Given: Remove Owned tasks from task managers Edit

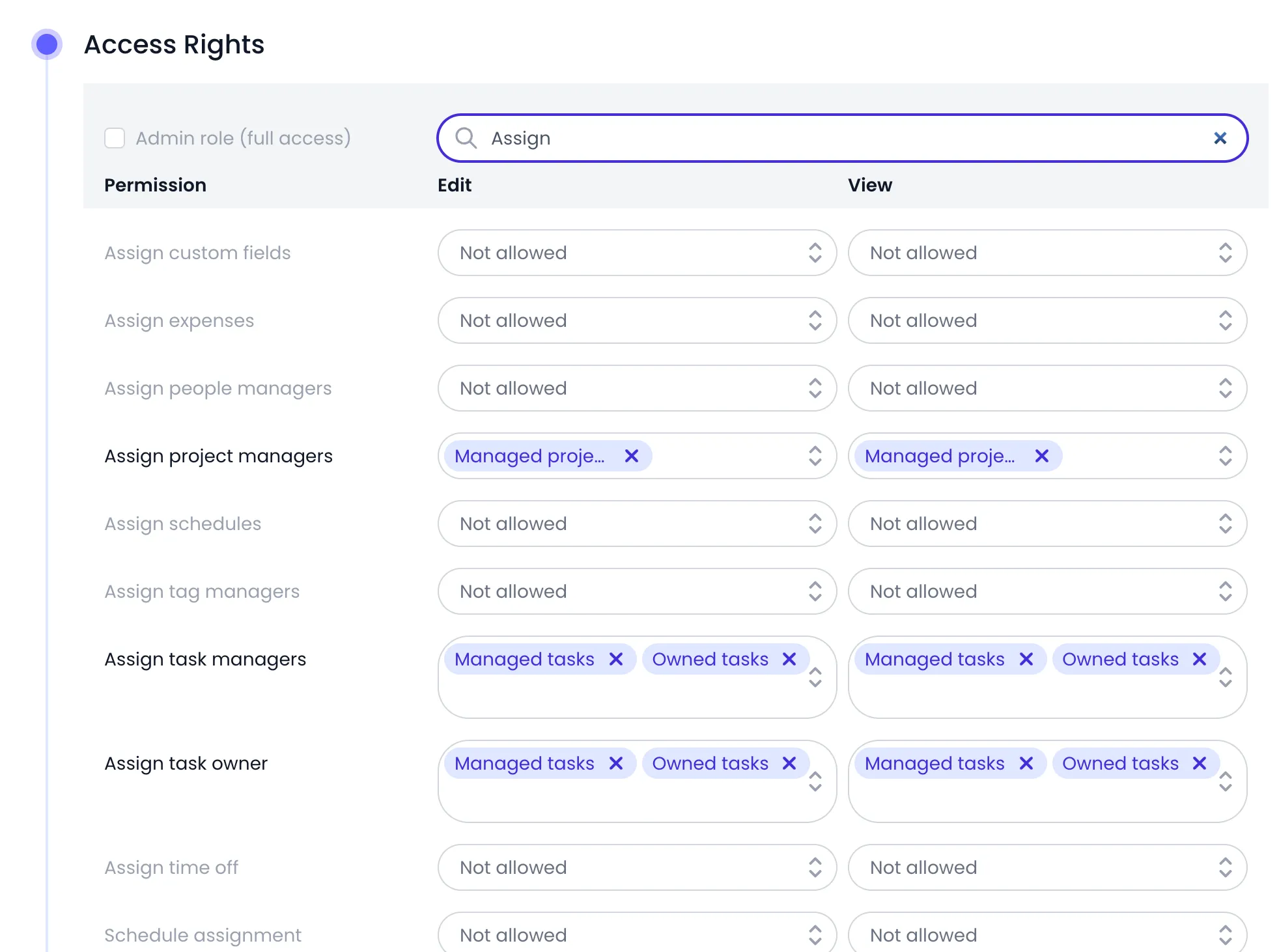Looking at the screenshot, I should tap(789, 659).
